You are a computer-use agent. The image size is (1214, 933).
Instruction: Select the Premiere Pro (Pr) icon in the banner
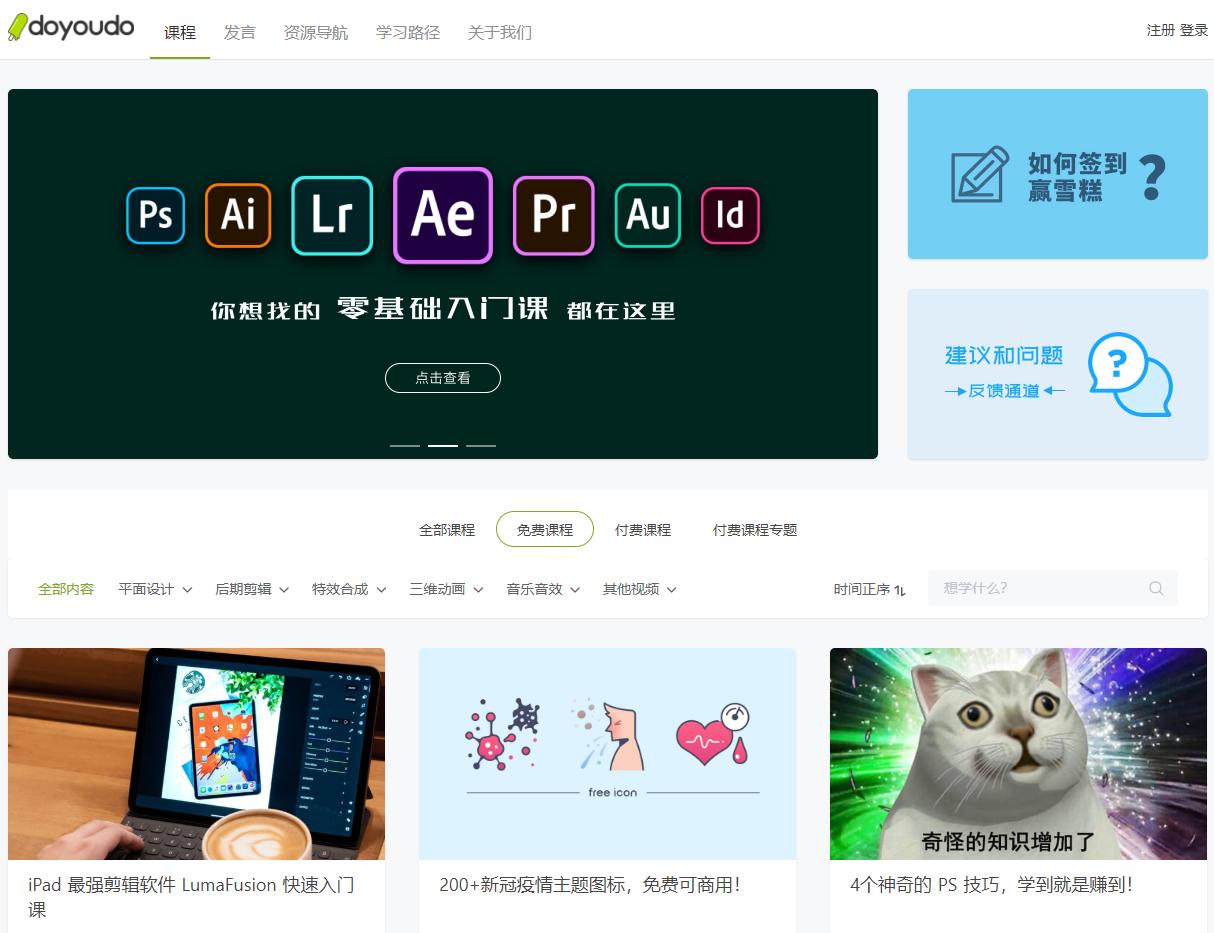tap(554, 214)
